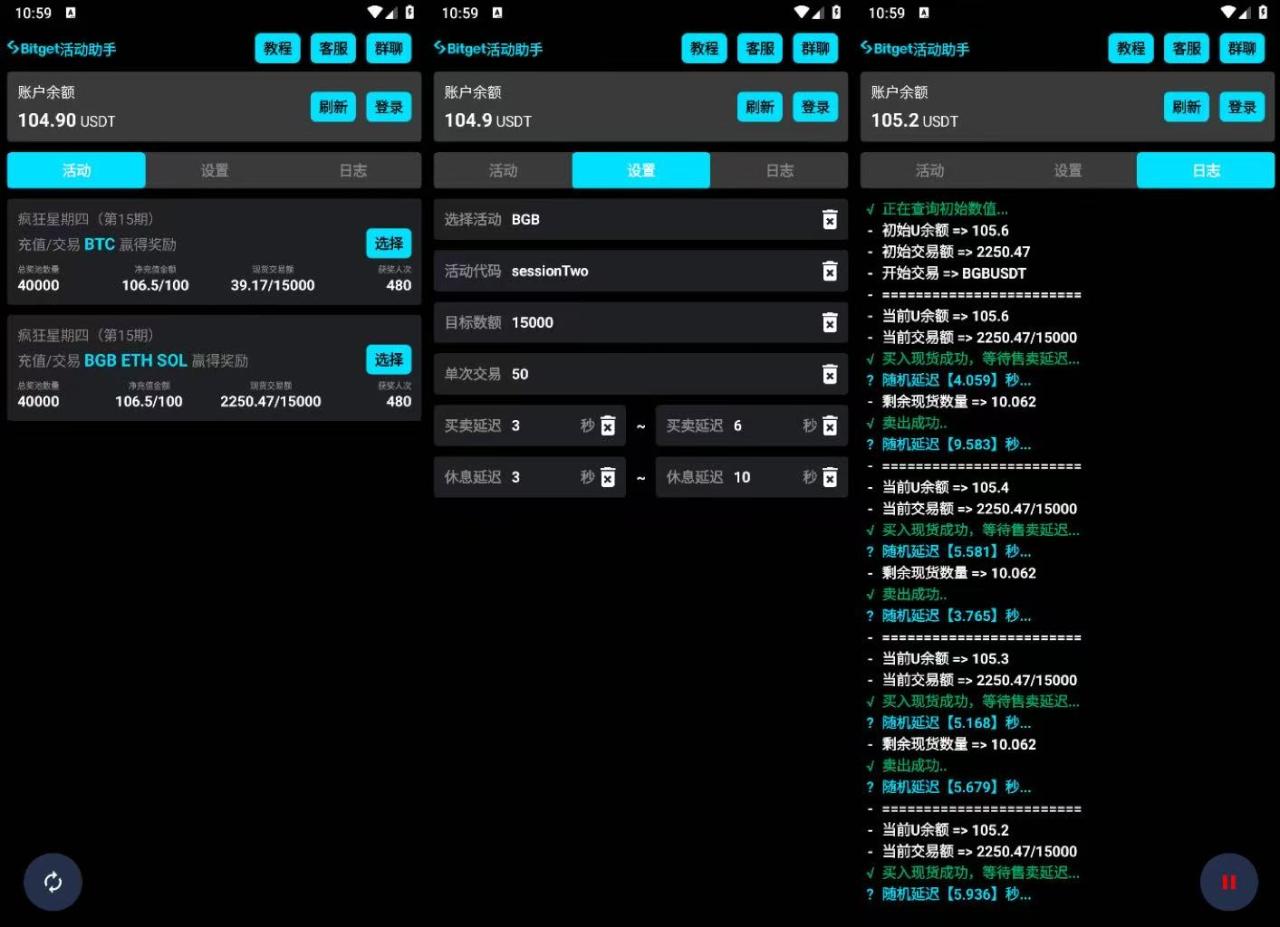Select the BTC activity with 选择 button
This screenshot has height=927, width=1280.
pyautogui.click(x=388, y=243)
